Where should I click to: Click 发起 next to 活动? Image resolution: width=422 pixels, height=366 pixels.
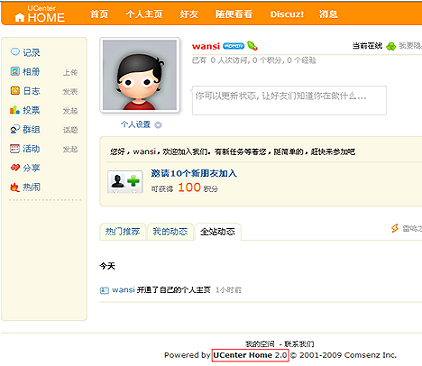pyautogui.click(x=70, y=149)
